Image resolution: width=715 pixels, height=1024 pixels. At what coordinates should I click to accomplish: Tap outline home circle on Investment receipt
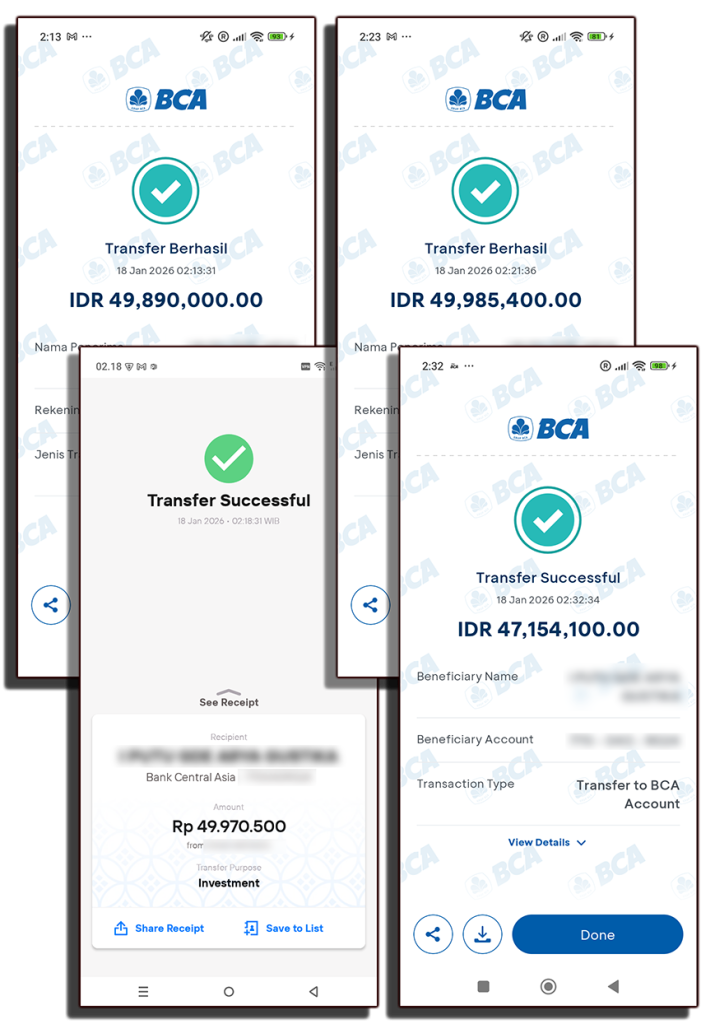[x=229, y=991]
